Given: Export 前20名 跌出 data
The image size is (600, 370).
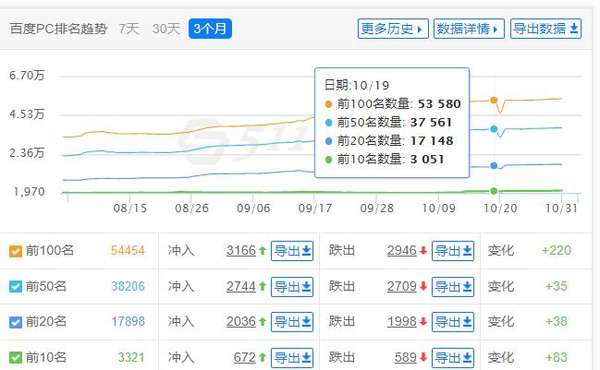Looking at the screenshot, I should [453, 322].
